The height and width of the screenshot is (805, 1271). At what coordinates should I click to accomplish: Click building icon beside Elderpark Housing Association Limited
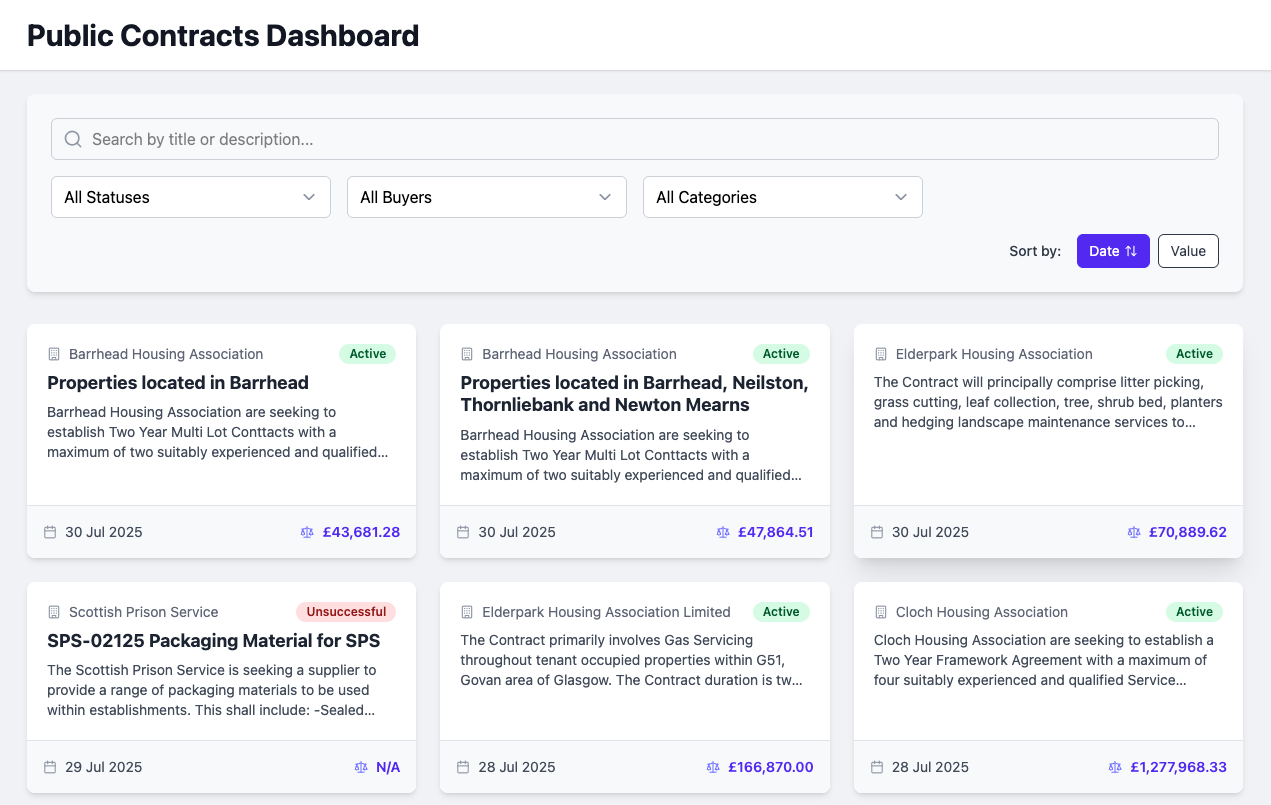tap(467, 612)
